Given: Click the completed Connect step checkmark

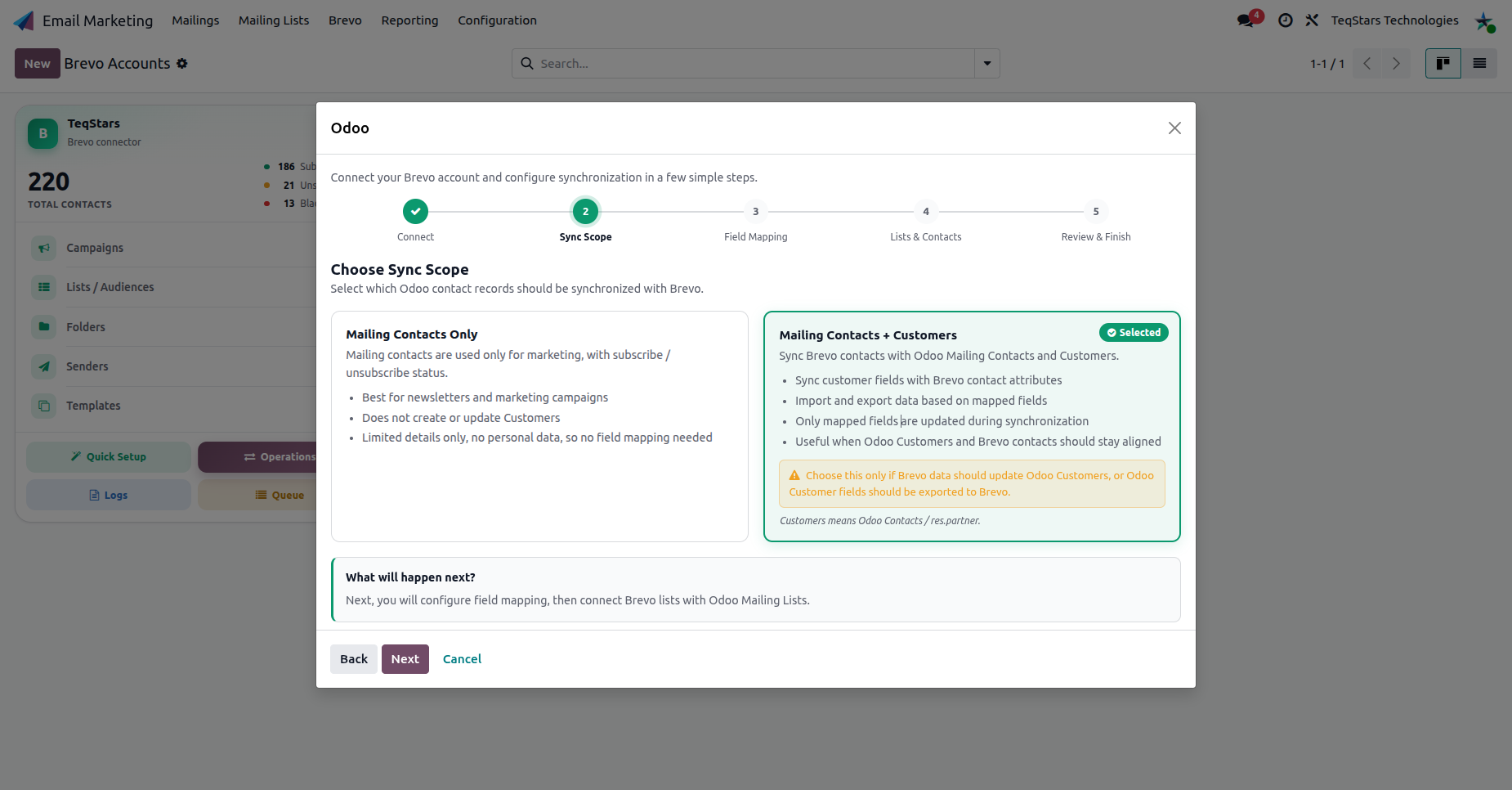Looking at the screenshot, I should click(x=415, y=211).
